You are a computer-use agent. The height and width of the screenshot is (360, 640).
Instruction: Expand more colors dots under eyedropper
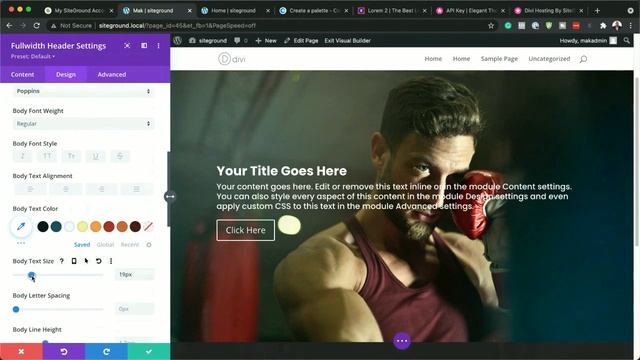[21, 243]
